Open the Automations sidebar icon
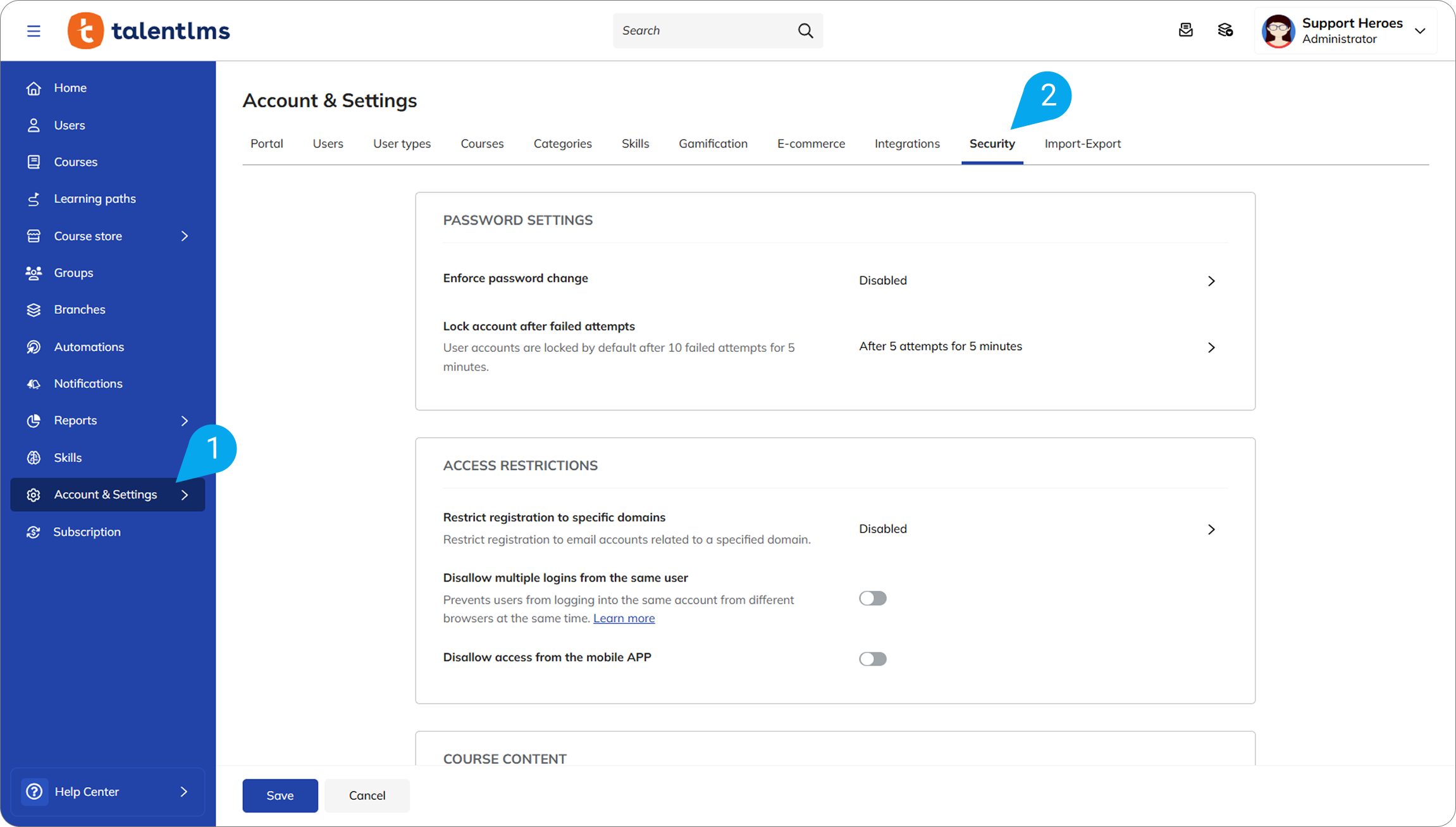This screenshot has width=1456, height=827. tap(34, 347)
